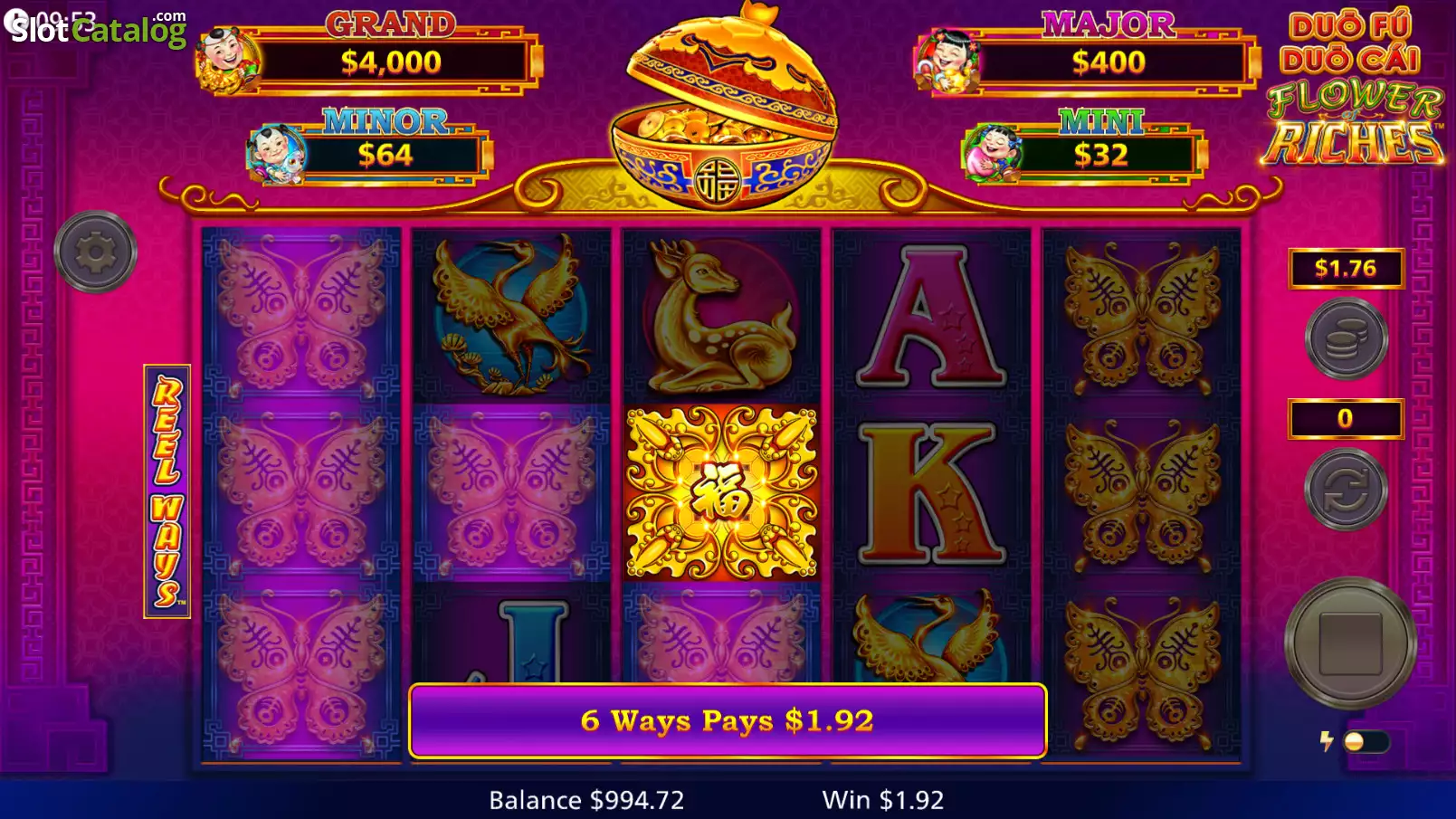Open the coin stack bet selector
The image size is (1456, 819).
click(1346, 339)
